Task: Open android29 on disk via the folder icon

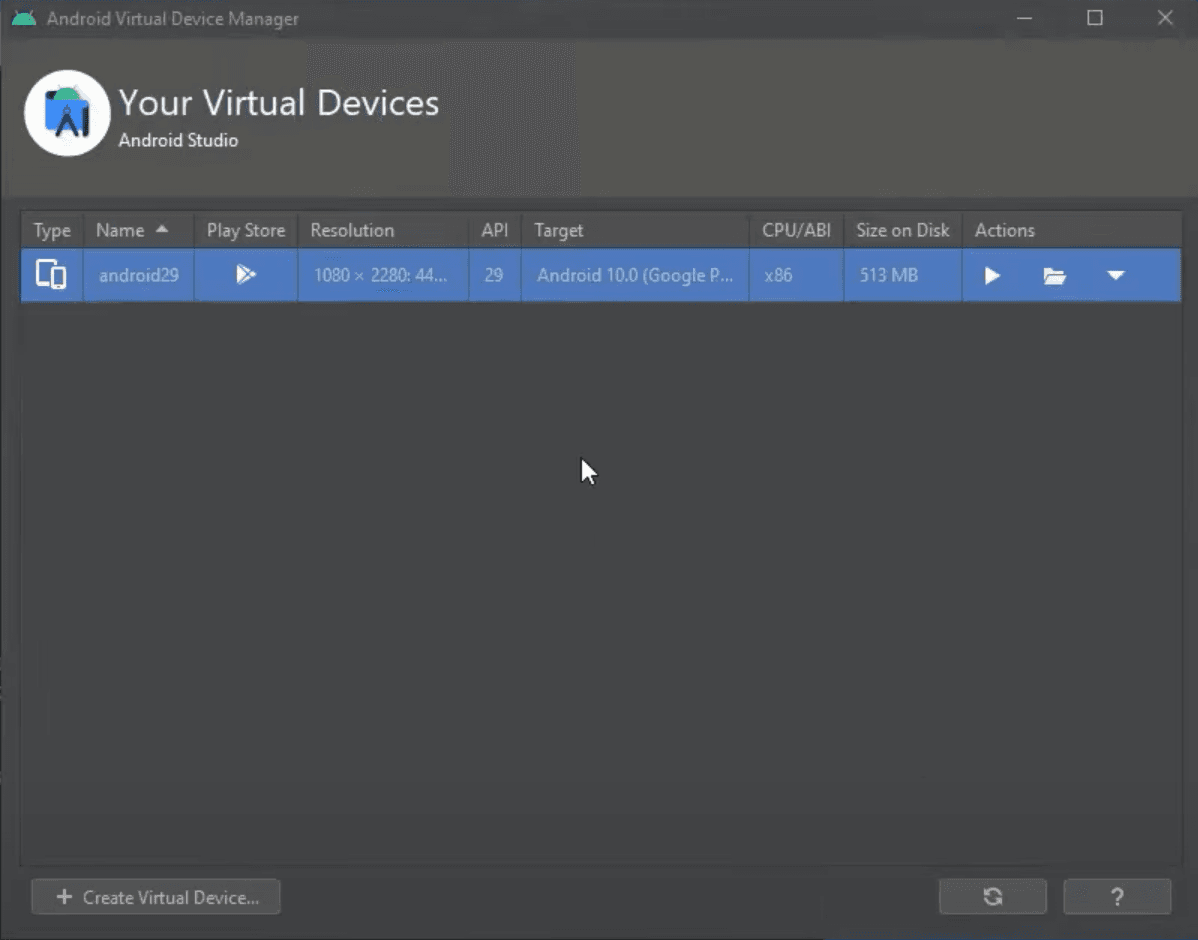Action: tap(1054, 275)
